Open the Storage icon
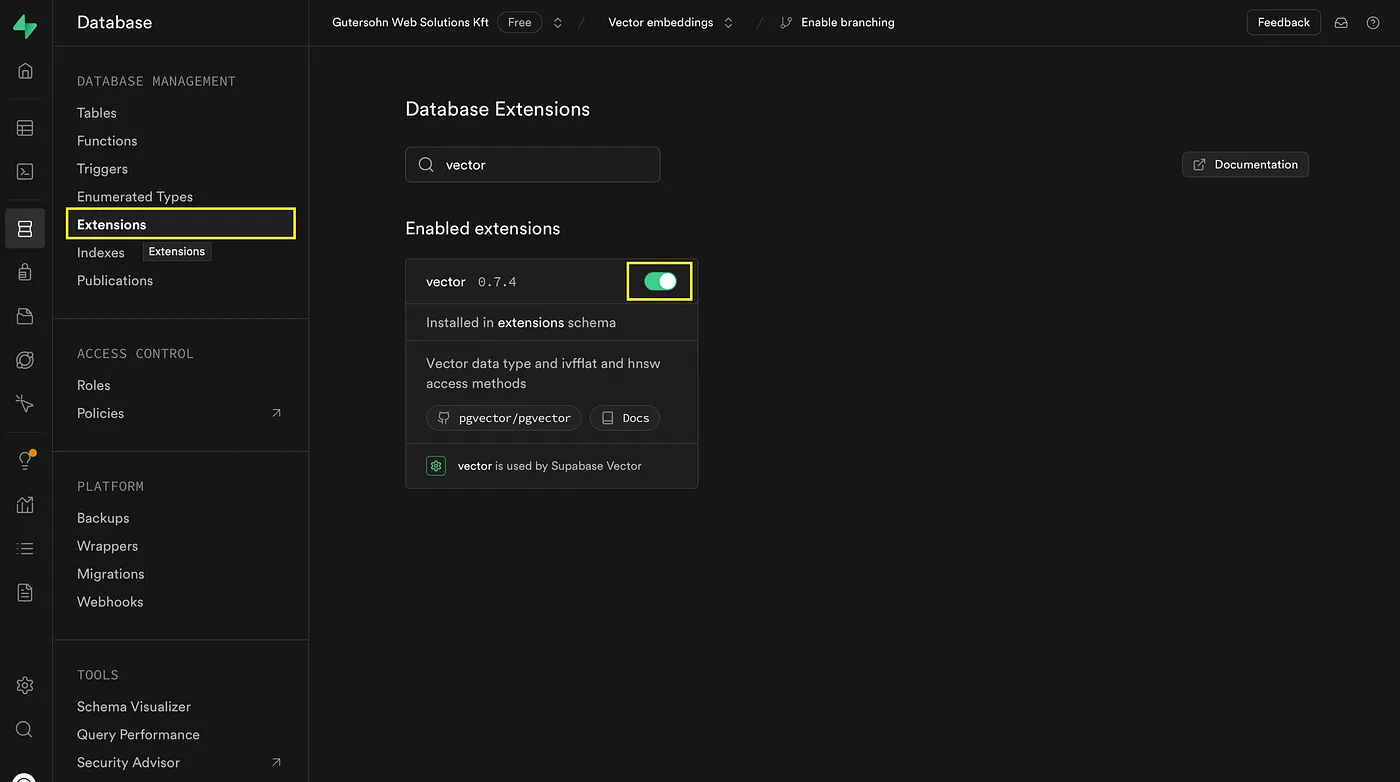 [x=25, y=316]
